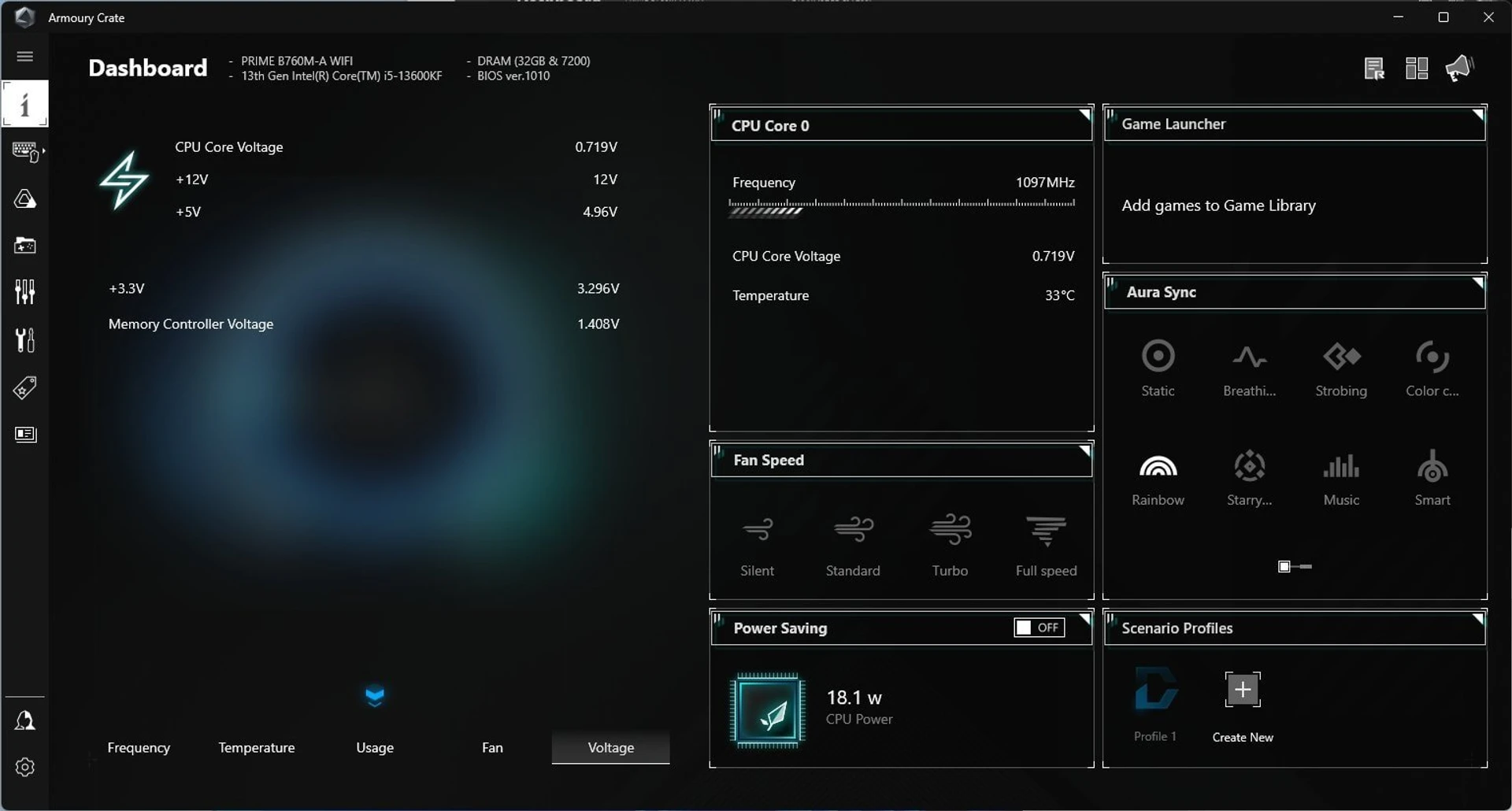The height and width of the screenshot is (811, 1512).
Task: Select Static lighting effect
Action: tap(1158, 368)
